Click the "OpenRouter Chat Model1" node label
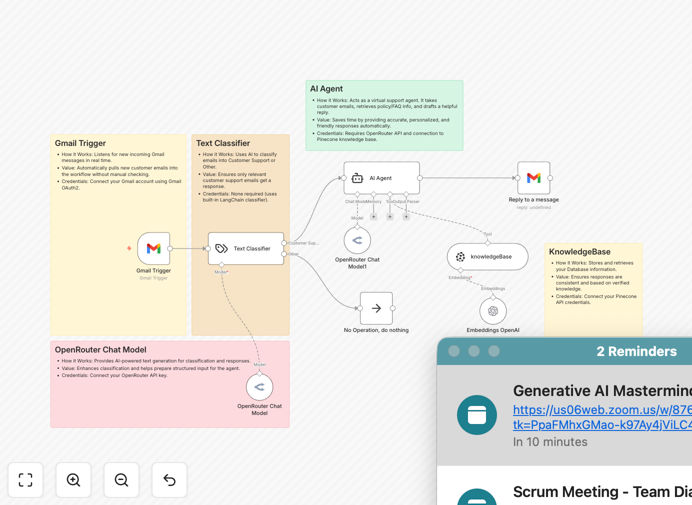 click(357, 263)
